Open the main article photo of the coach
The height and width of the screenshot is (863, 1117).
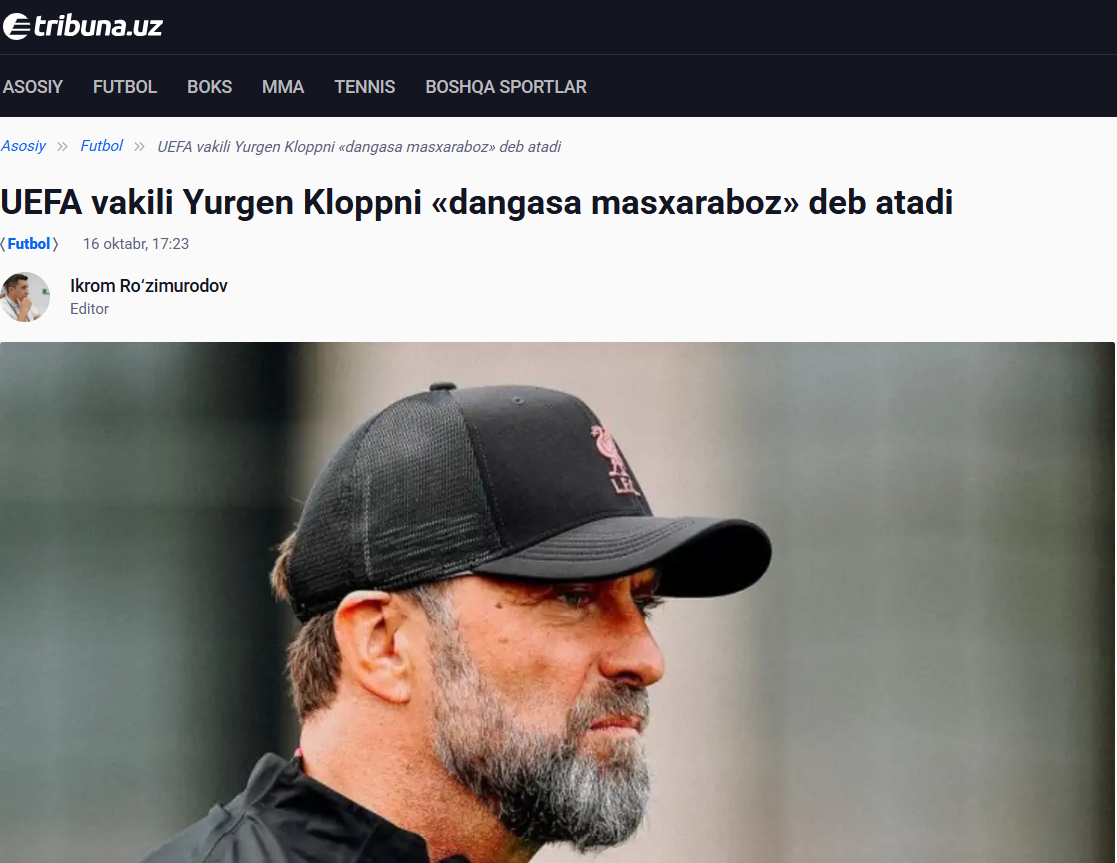[557, 602]
